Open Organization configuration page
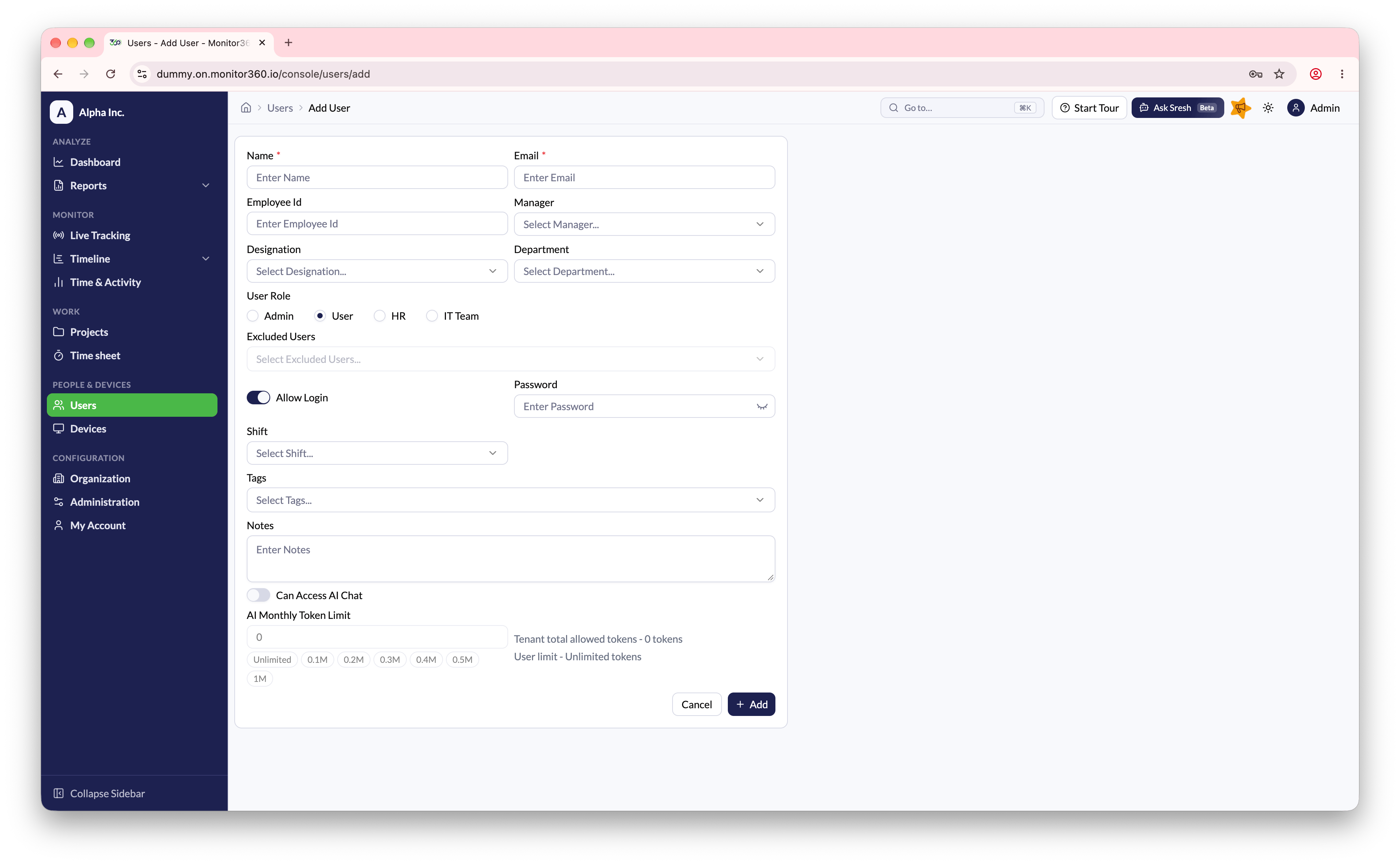Viewport: 1400px width, 865px height. click(x=132, y=478)
